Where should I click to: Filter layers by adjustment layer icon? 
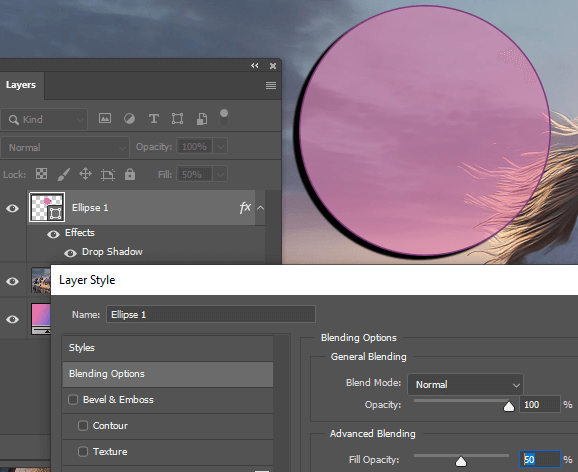pos(129,118)
